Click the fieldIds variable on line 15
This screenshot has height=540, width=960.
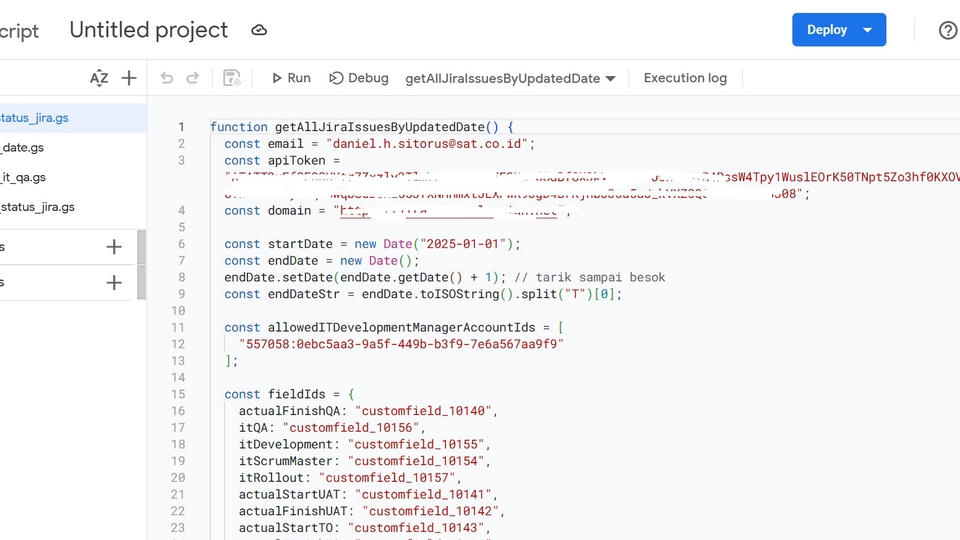296,394
